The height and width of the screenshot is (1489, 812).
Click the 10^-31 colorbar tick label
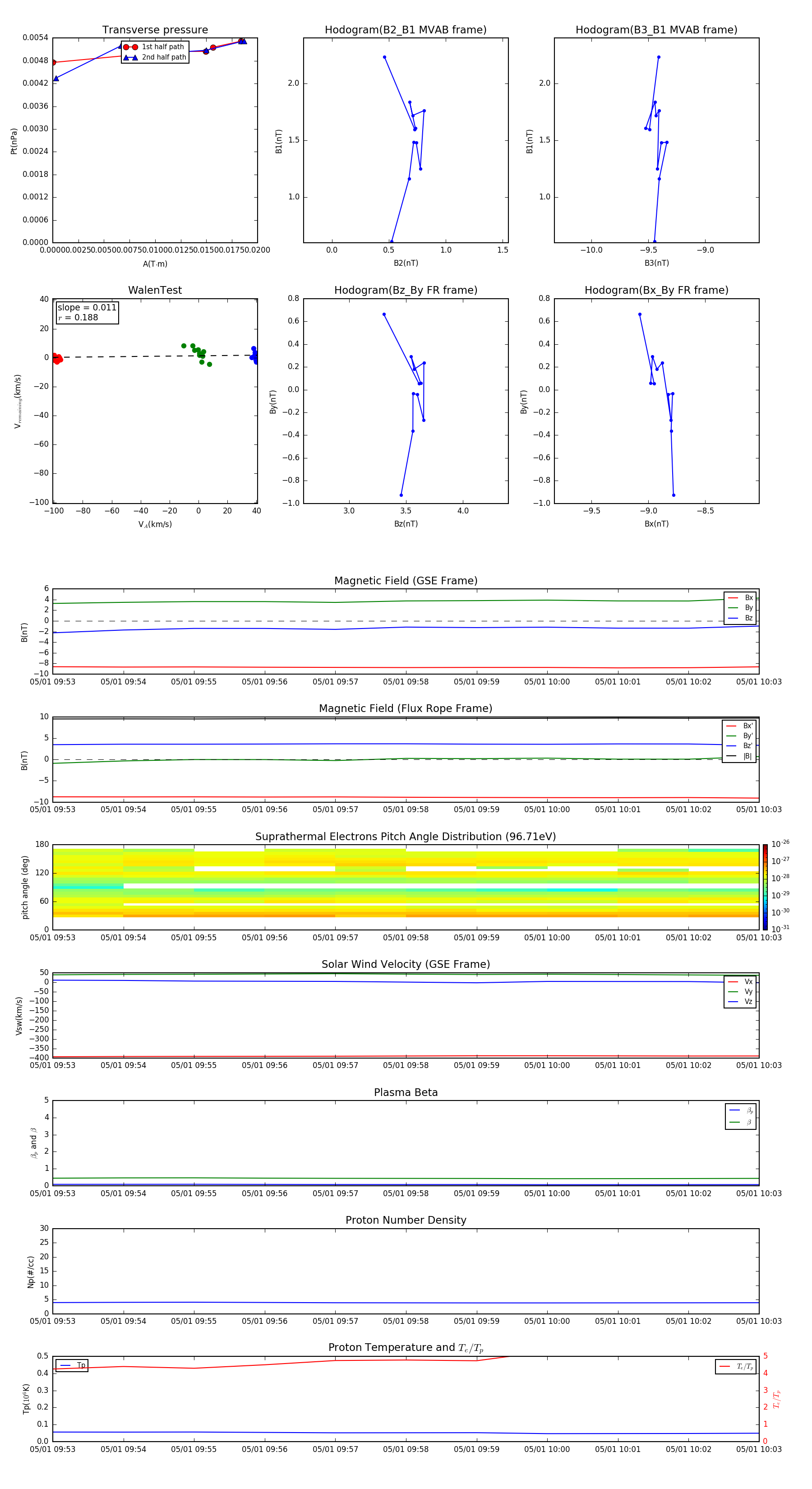point(780,929)
